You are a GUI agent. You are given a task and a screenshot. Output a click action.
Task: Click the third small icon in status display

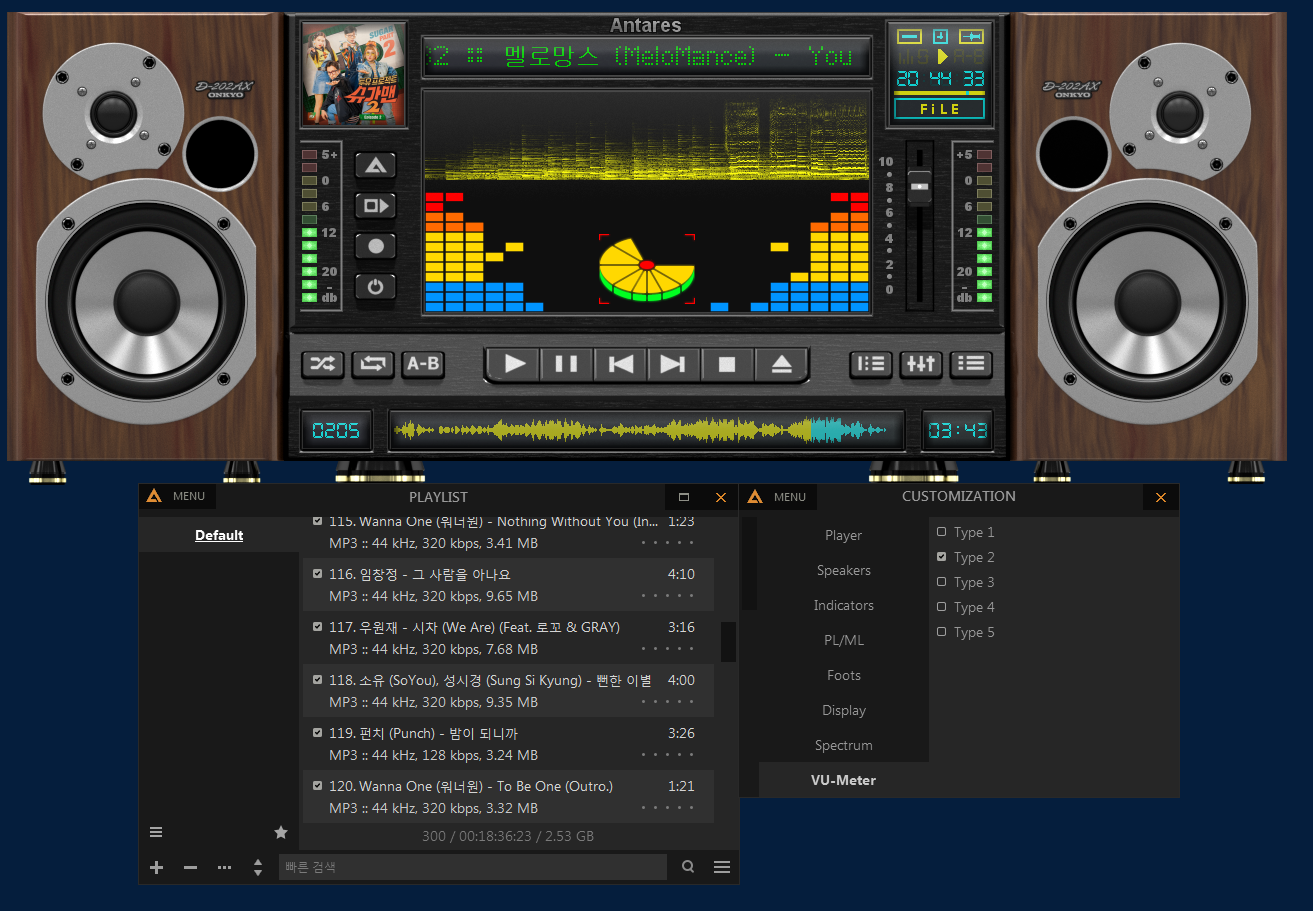pyautogui.click(x=970, y=37)
